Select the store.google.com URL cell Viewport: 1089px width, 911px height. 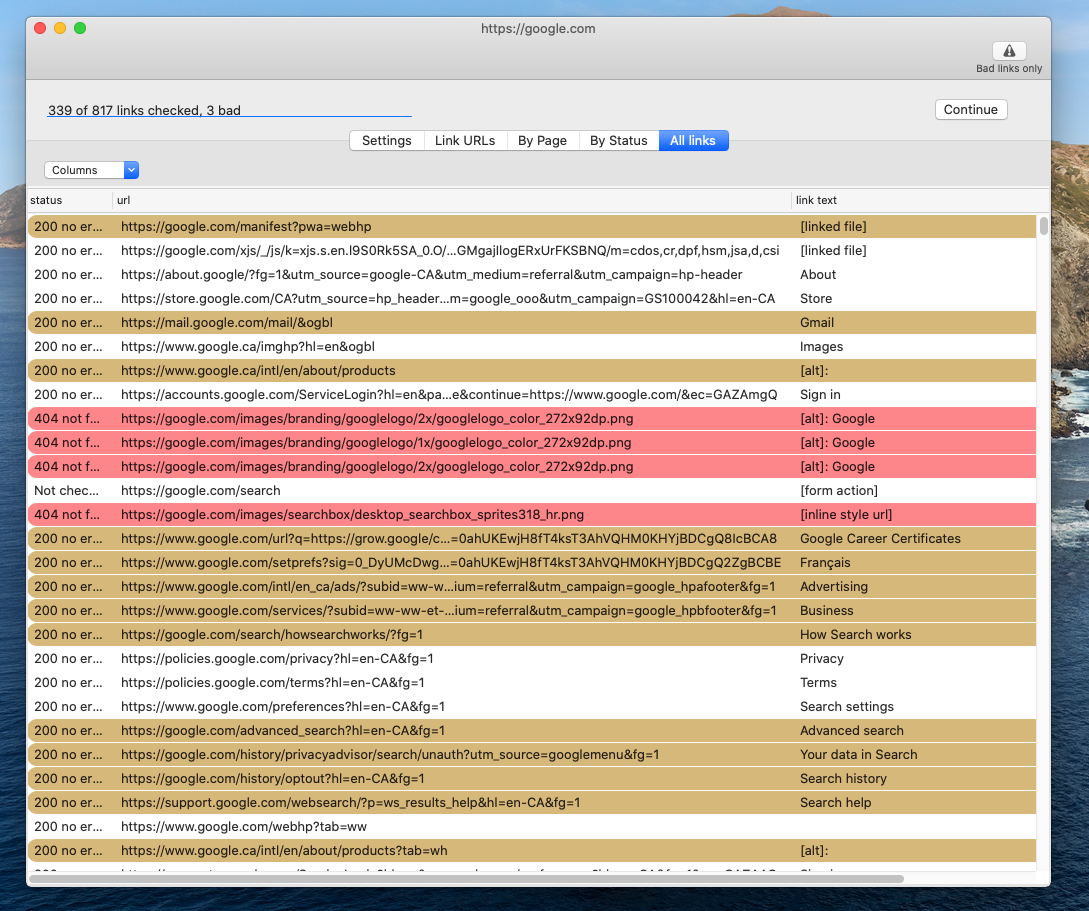[x=448, y=299]
